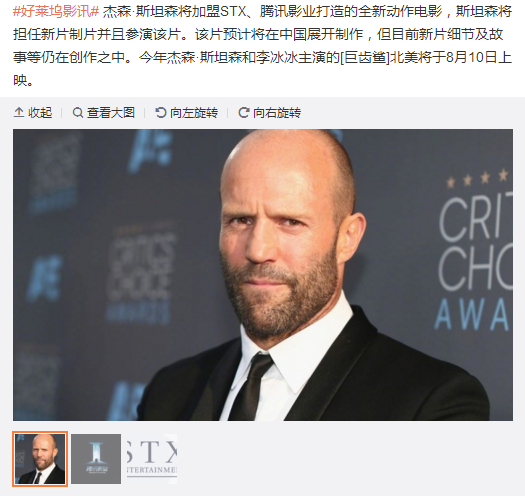Viewport: 525px width, 496px height.
Task: Select the Tencent Pictures logo thumbnail
Action: tap(96, 459)
